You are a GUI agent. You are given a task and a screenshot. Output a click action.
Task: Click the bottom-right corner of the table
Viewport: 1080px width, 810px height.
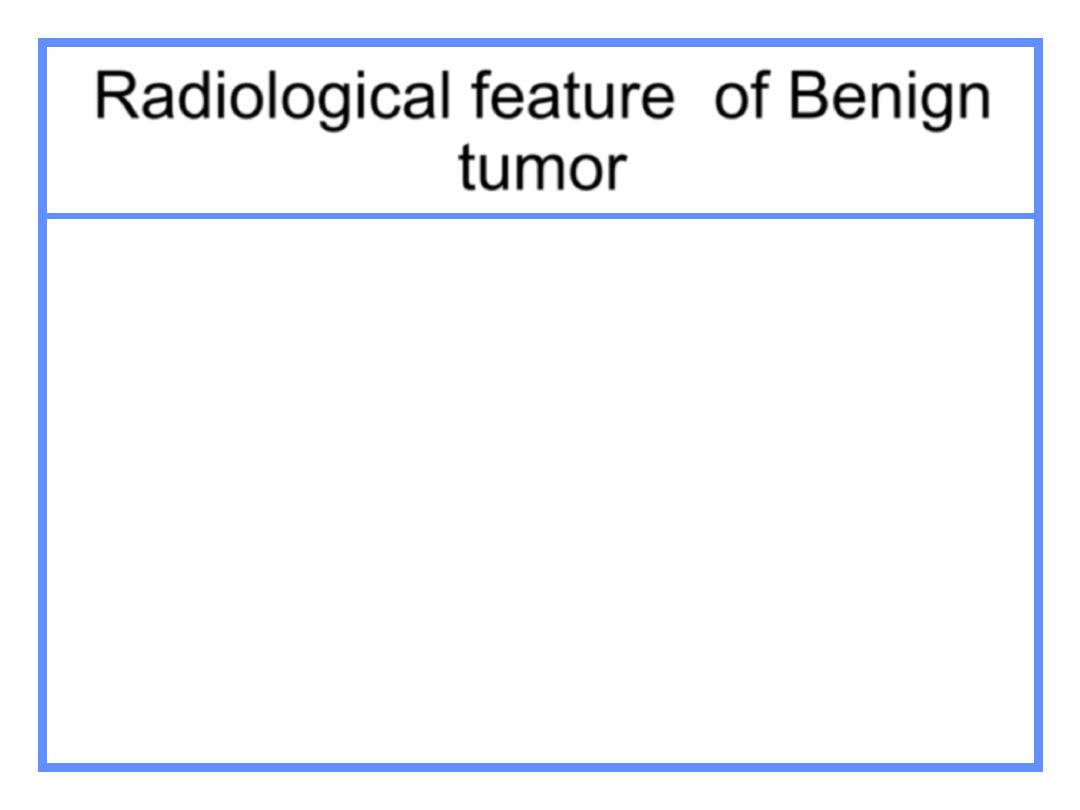[1039, 767]
